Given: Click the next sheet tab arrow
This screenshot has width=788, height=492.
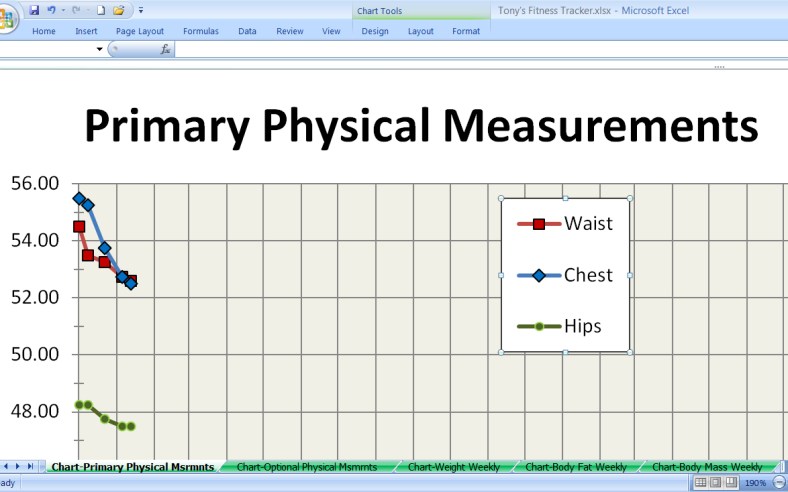Looking at the screenshot, I should point(18,466).
